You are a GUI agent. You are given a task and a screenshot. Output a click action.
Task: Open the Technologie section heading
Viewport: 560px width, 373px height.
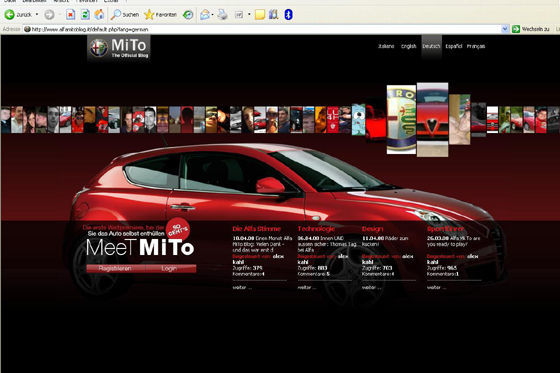[x=316, y=229]
